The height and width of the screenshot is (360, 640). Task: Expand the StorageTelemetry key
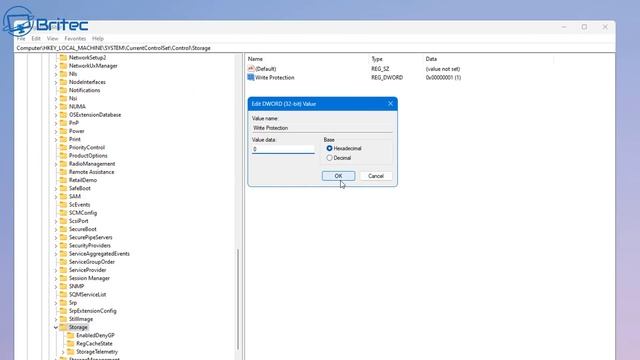click(x=63, y=351)
